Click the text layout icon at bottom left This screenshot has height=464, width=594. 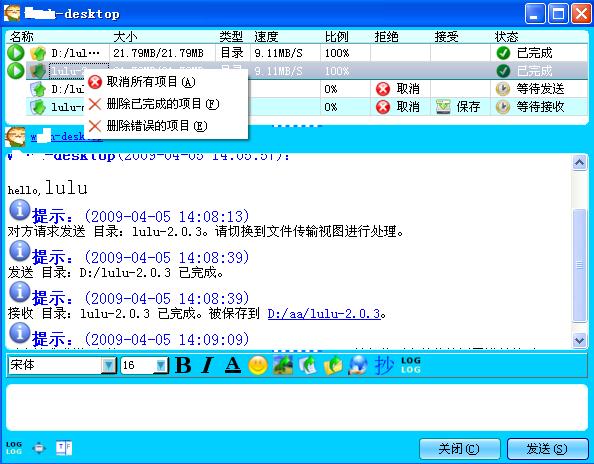point(64,448)
